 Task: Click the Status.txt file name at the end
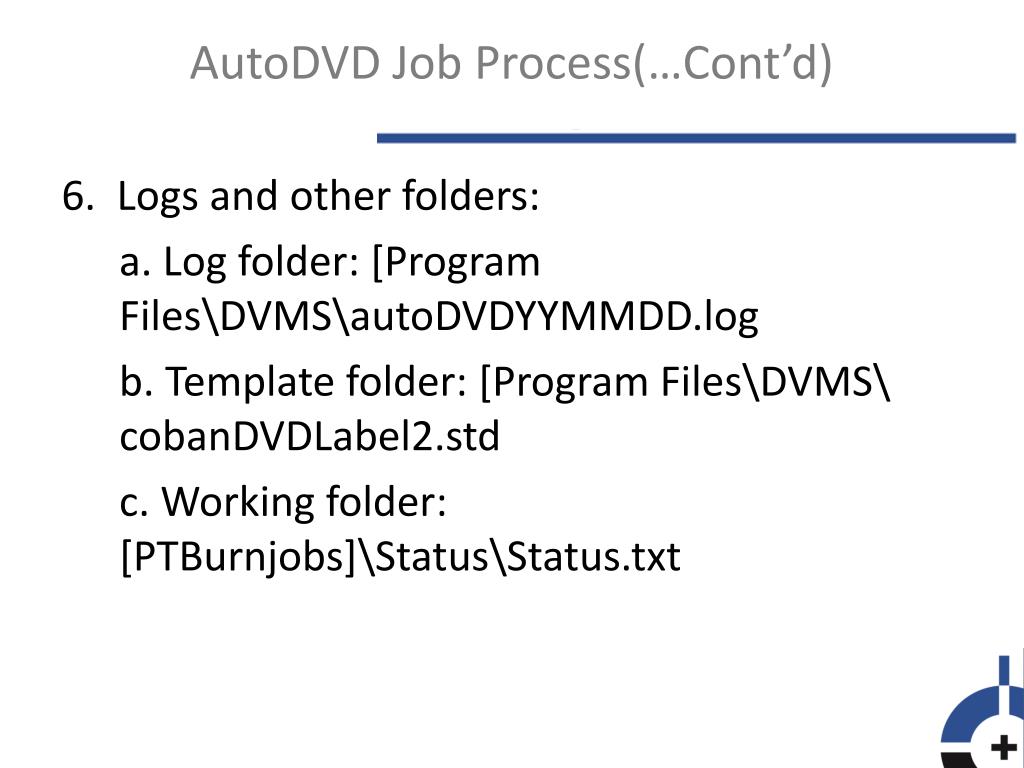[594, 556]
